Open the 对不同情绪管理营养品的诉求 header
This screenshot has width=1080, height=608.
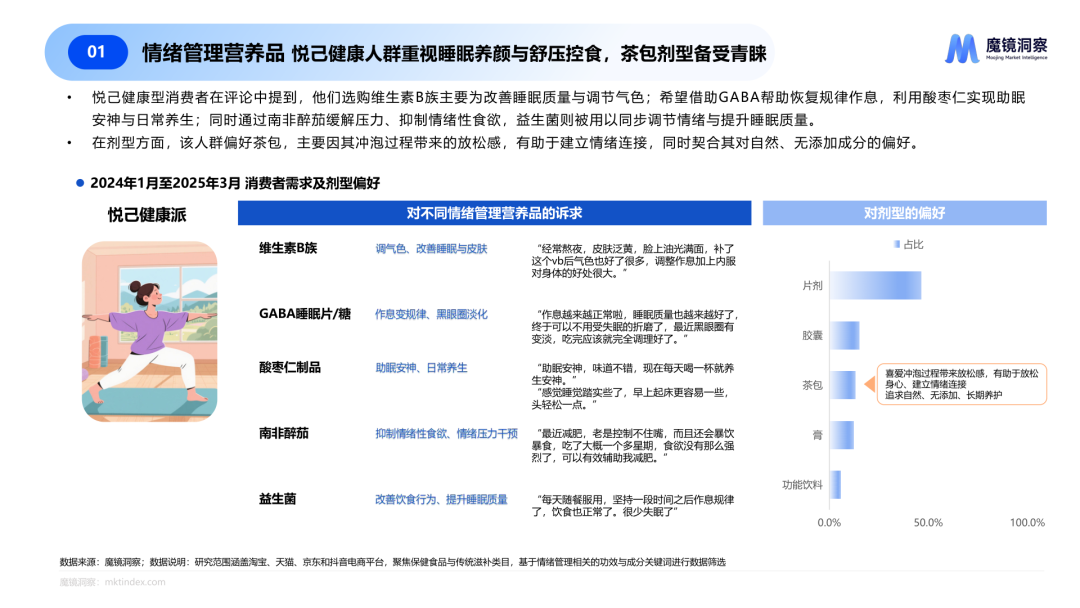494,213
